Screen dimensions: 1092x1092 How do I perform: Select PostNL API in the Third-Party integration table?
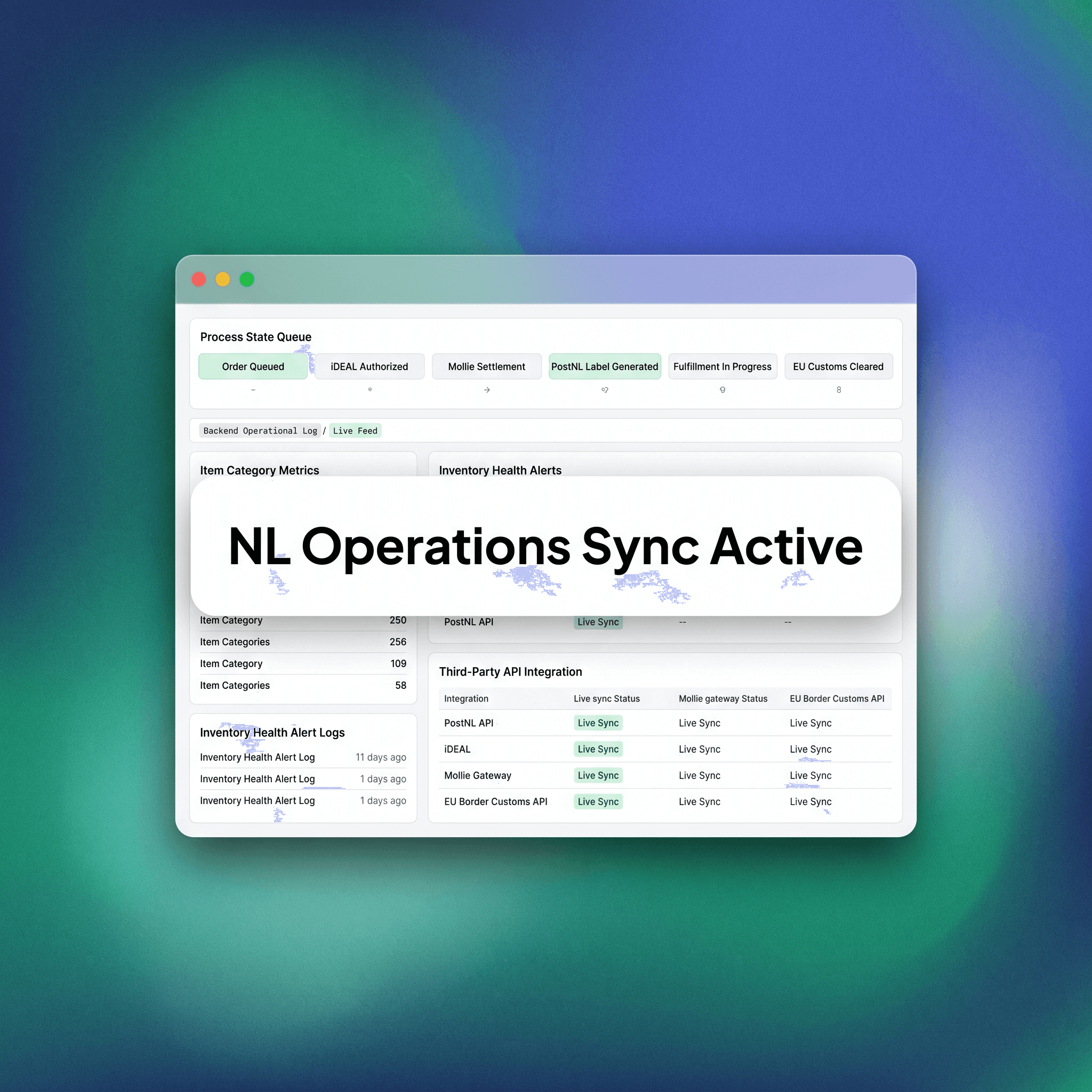pos(469,723)
